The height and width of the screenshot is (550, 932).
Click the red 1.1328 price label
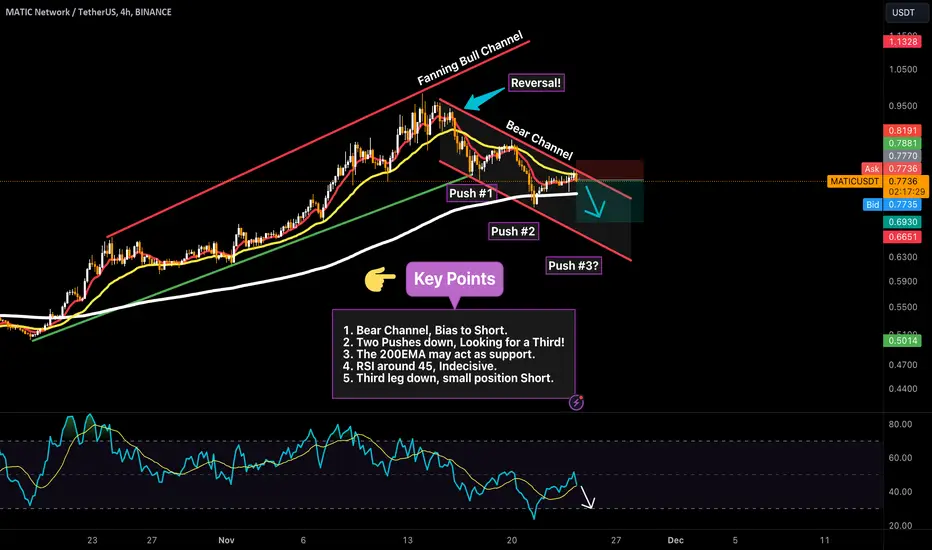[902, 41]
